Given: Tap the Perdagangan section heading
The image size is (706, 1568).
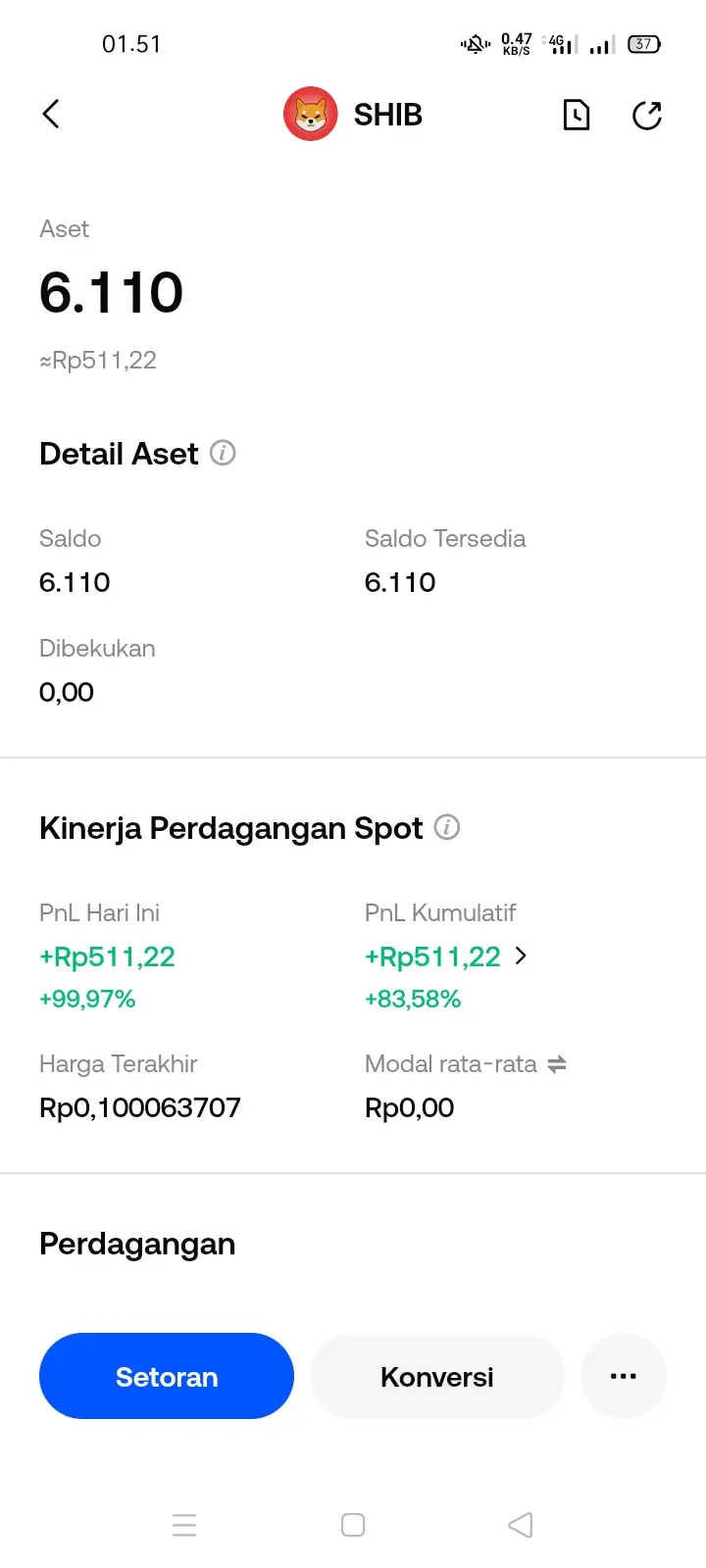Looking at the screenshot, I should pos(137,1244).
